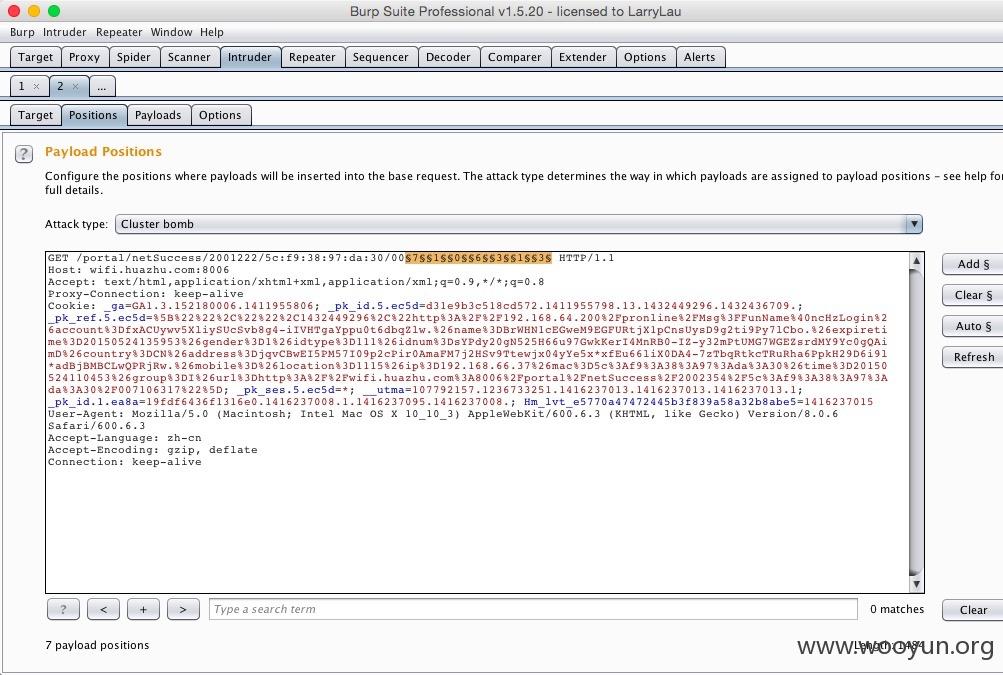Click the 0 matches label
The height and width of the screenshot is (675, 1003).
[x=897, y=609]
